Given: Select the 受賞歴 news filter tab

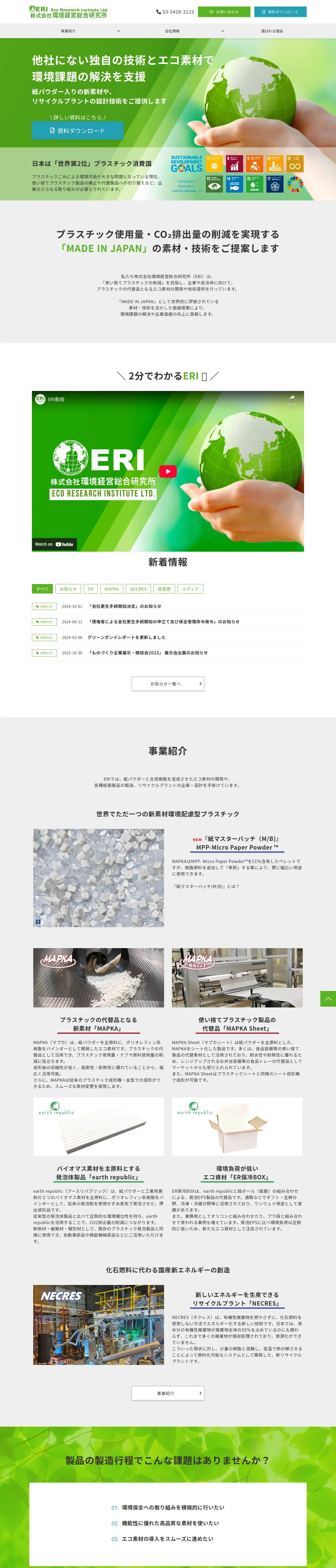Looking at the screenshot, I should [x=164, y=589].
